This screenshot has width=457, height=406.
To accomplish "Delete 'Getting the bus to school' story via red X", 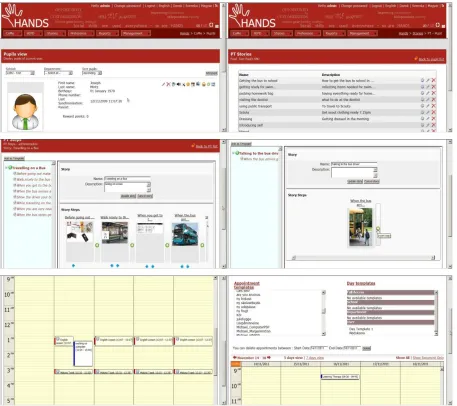I will [433, 81].
